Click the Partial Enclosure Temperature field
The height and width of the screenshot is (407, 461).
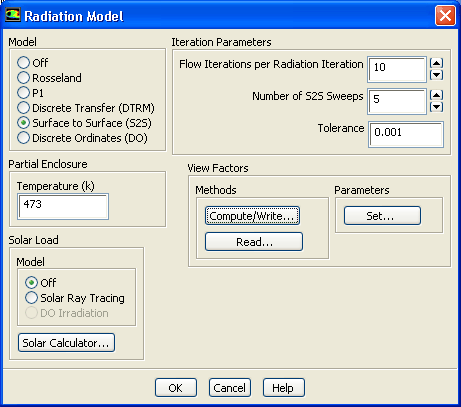pos(63,206)
